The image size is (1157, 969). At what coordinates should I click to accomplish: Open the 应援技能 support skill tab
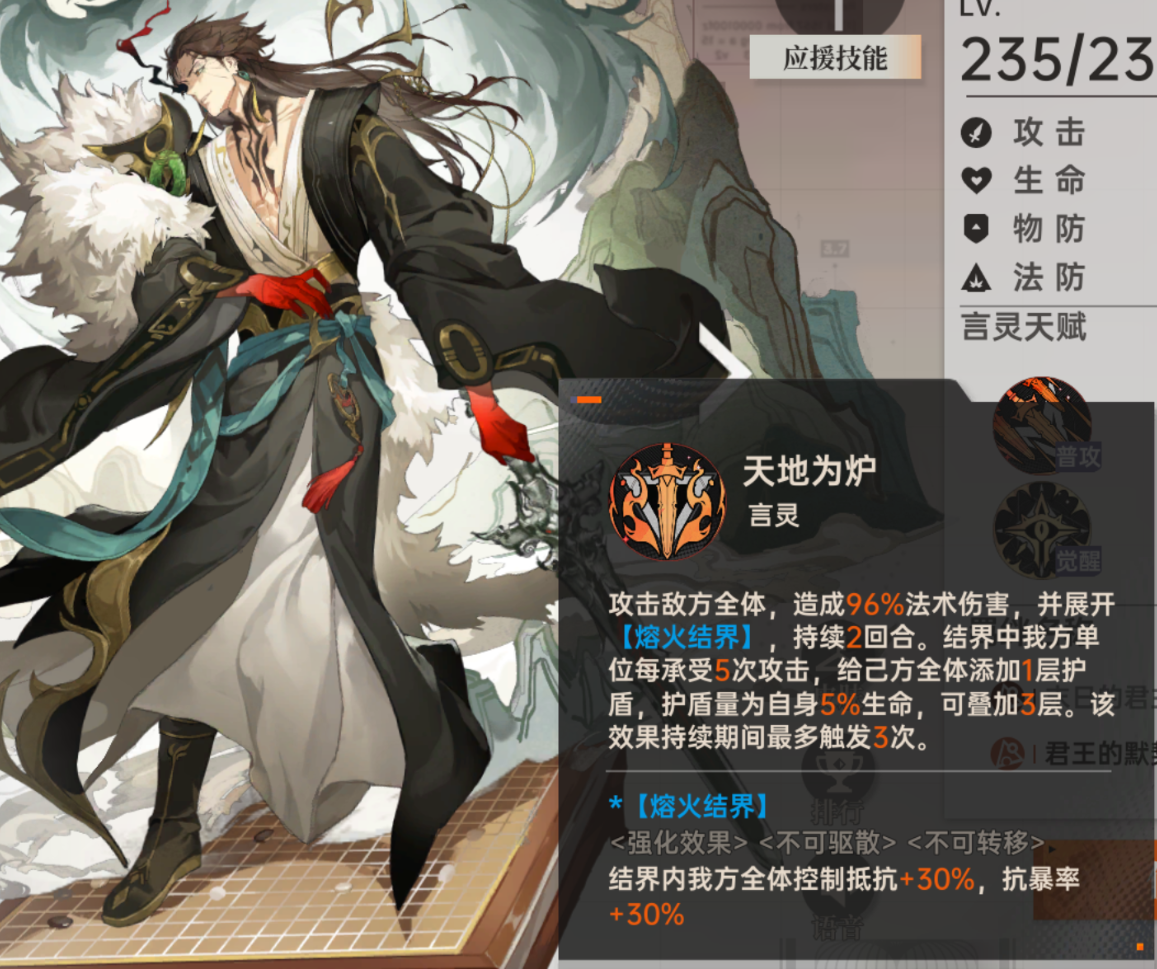(835, 58)
